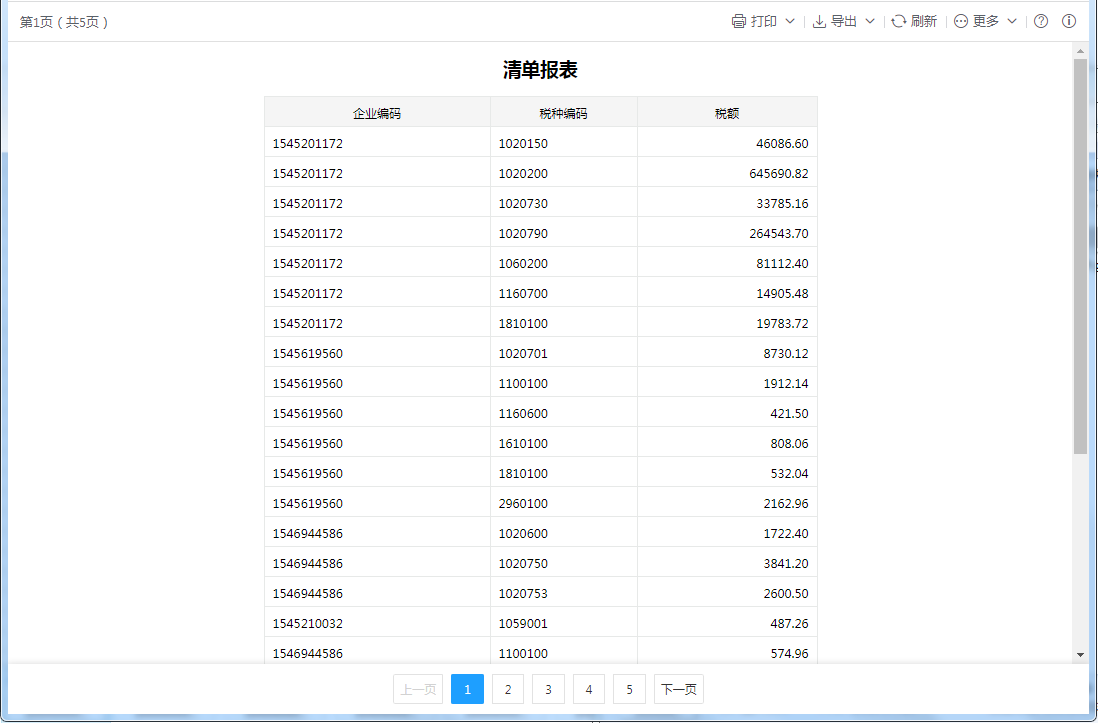
Task: Open help via the question mark icon
Action: coord(1041,21)
